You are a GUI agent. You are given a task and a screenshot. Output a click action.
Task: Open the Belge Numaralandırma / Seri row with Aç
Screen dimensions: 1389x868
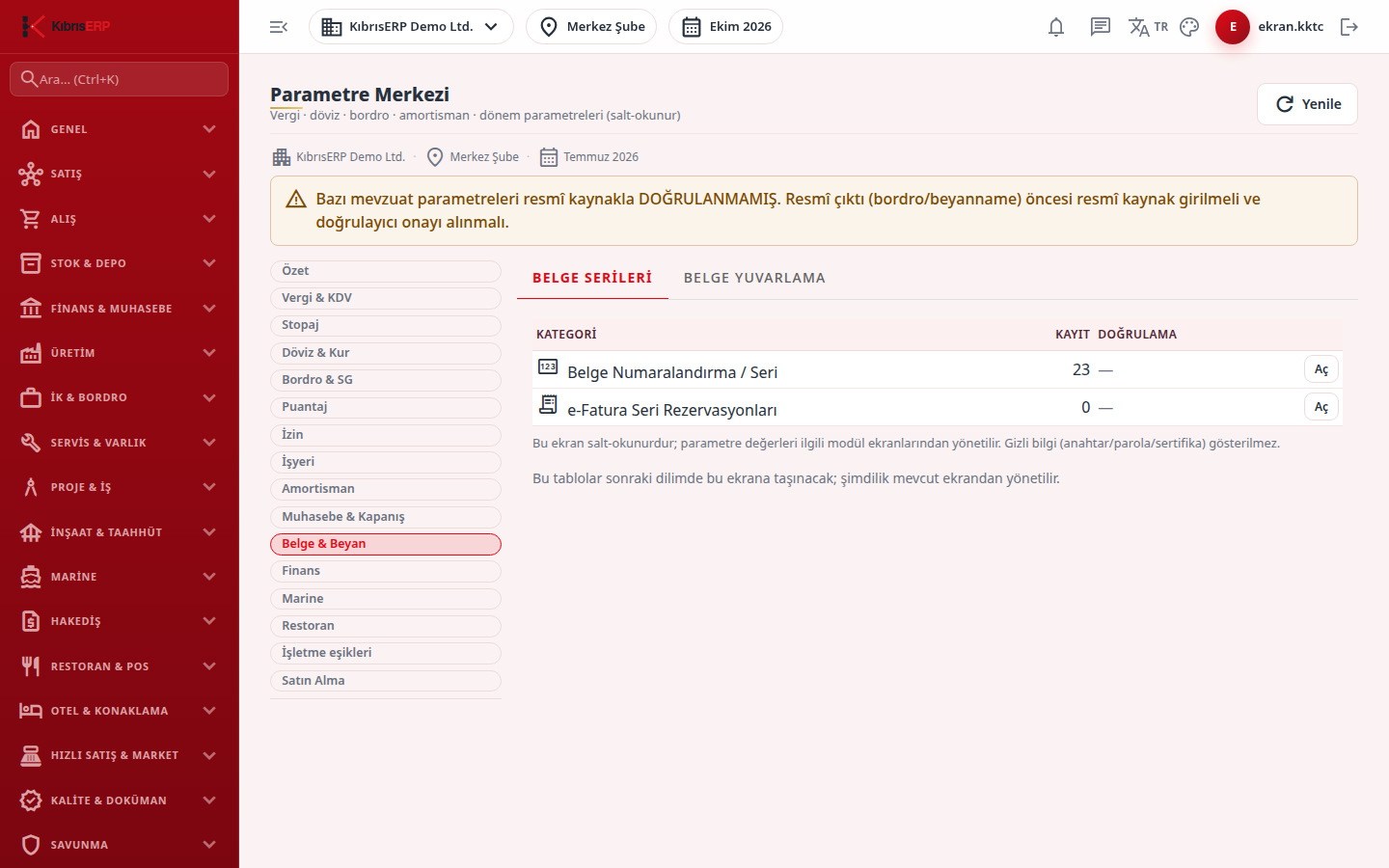(1321, 369)
